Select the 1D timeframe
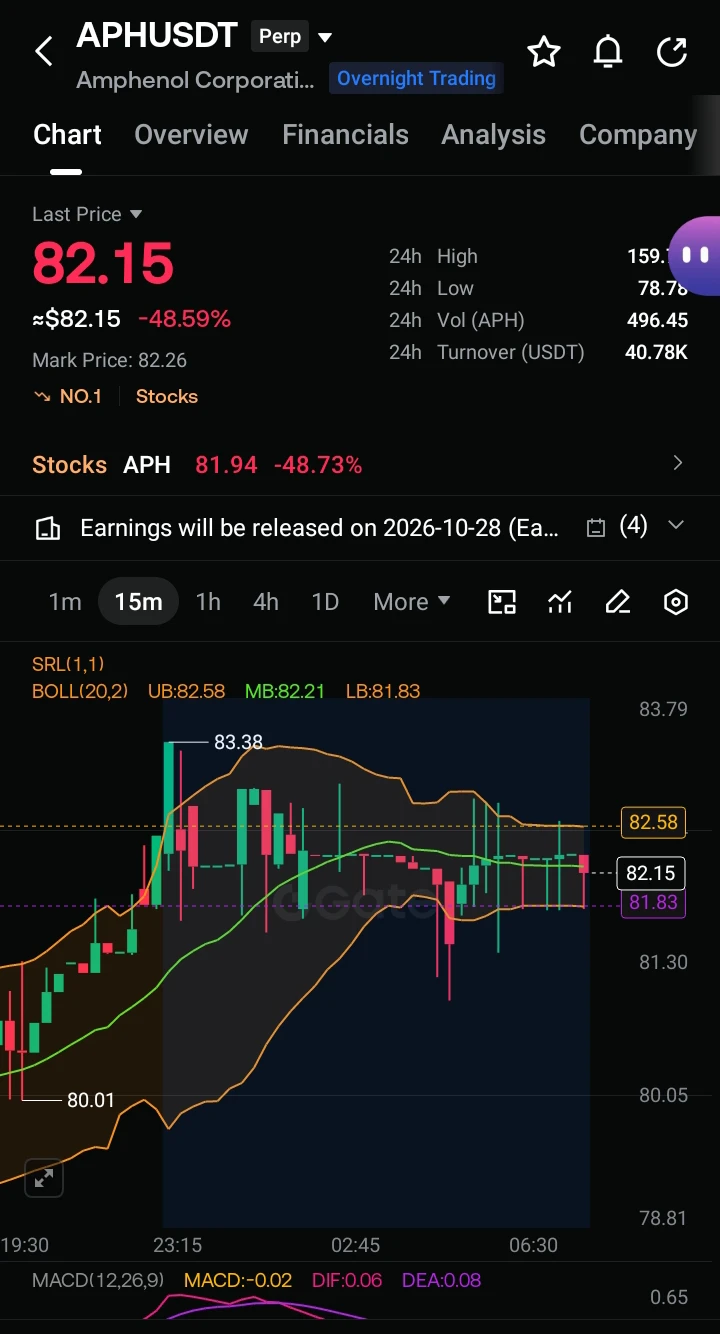The height and width of the screenshot is (1334, 720). pyautogui.click(x=325, y=602)
